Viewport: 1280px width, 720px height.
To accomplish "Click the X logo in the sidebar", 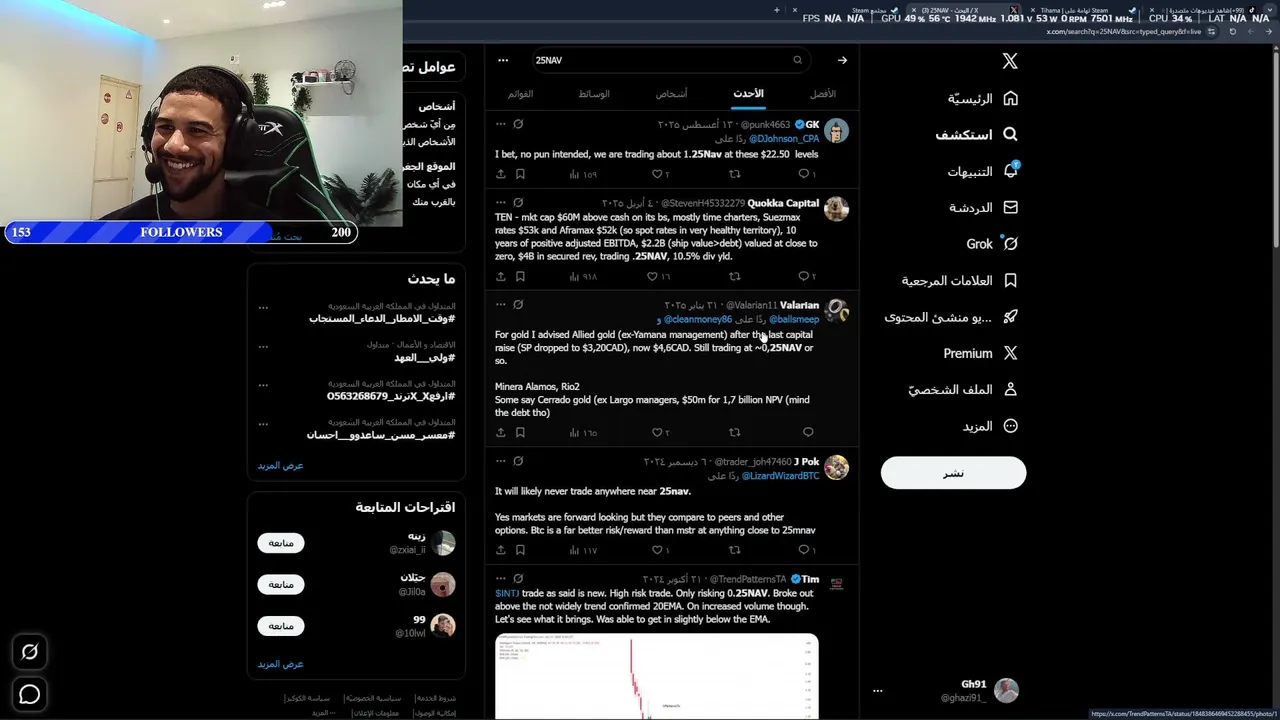I will [x=1010, y=61].
